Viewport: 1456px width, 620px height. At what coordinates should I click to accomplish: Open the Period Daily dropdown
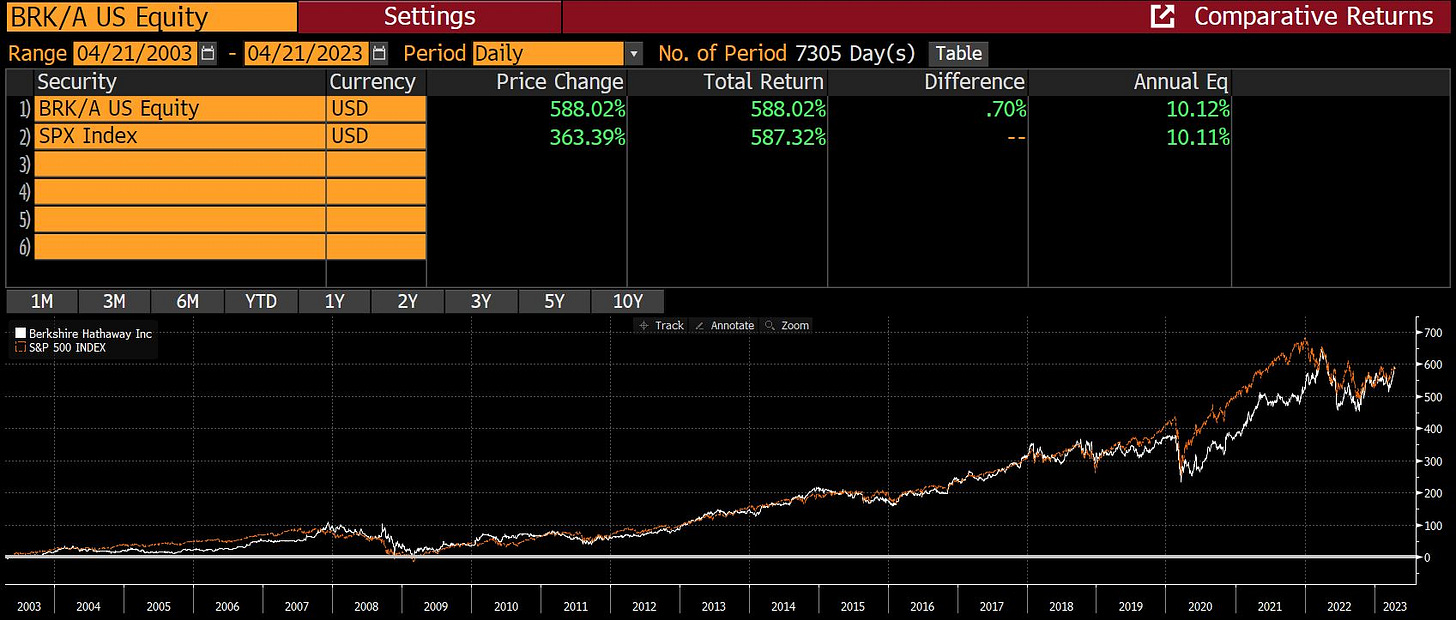(632, 54)
